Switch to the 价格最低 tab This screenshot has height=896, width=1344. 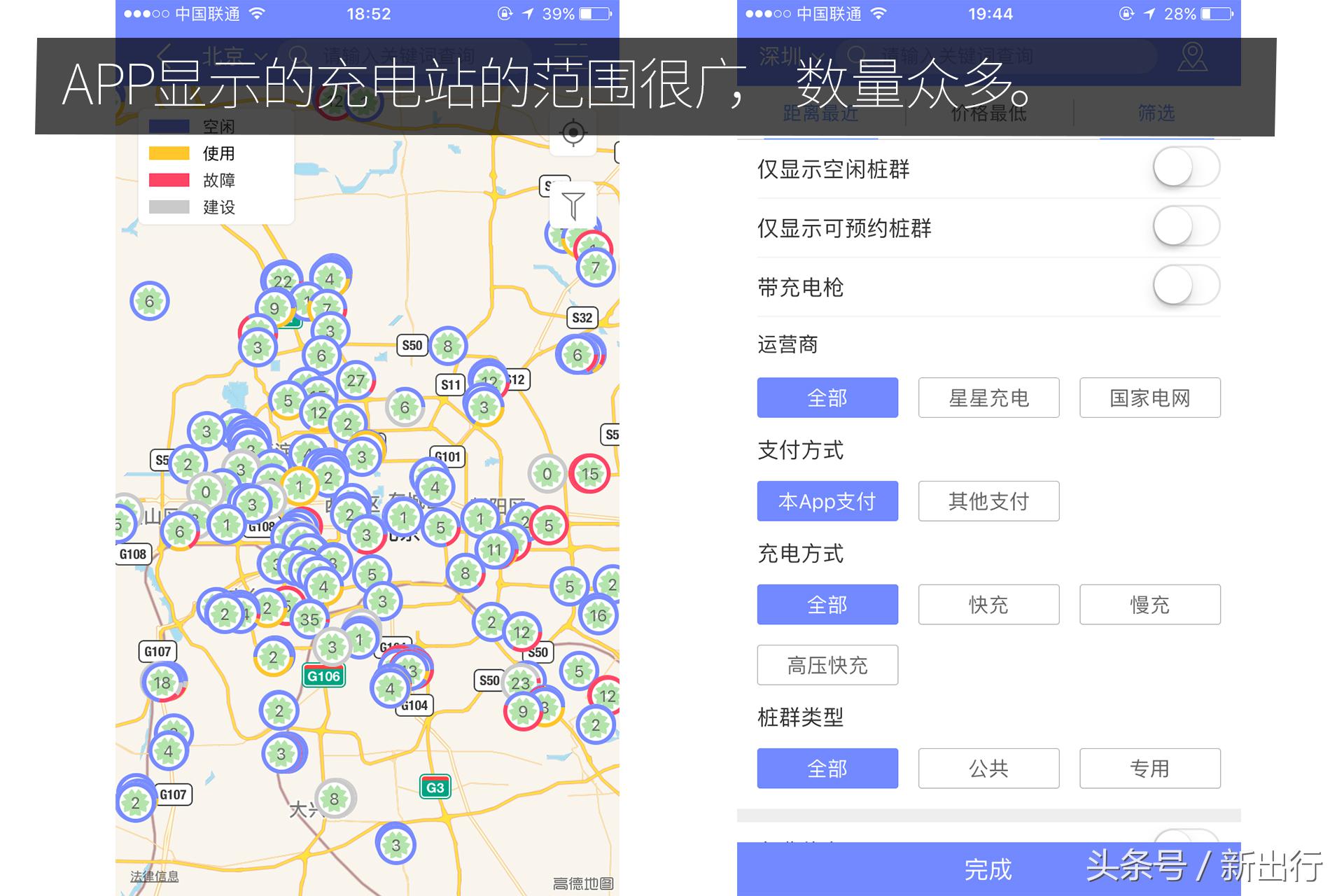point(989,114)
